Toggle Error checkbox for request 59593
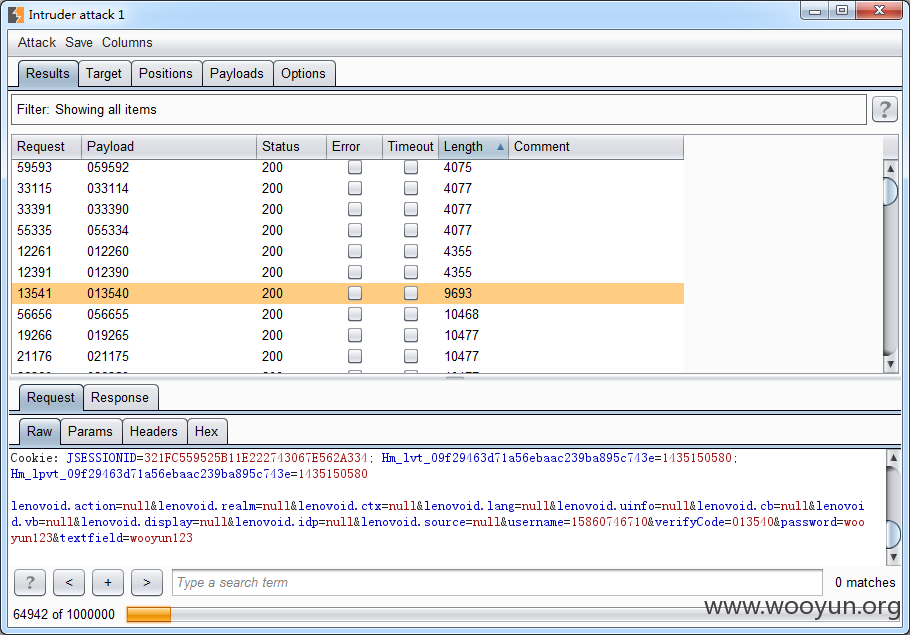910x635 pixels. (x=355, y=167)
